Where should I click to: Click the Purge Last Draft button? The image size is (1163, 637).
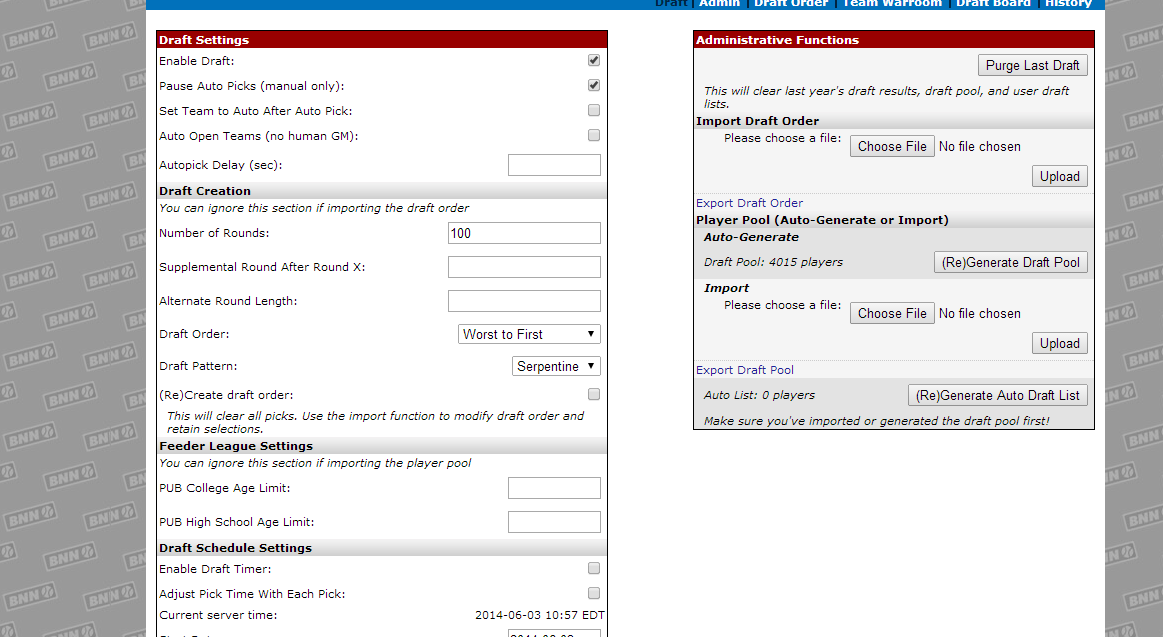[x=1032, y=66]
